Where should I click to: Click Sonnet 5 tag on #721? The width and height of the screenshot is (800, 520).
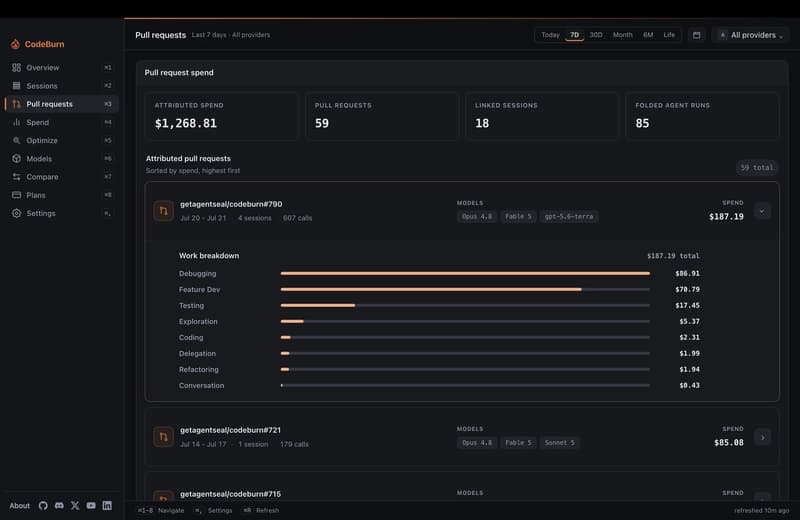(559, 443)
